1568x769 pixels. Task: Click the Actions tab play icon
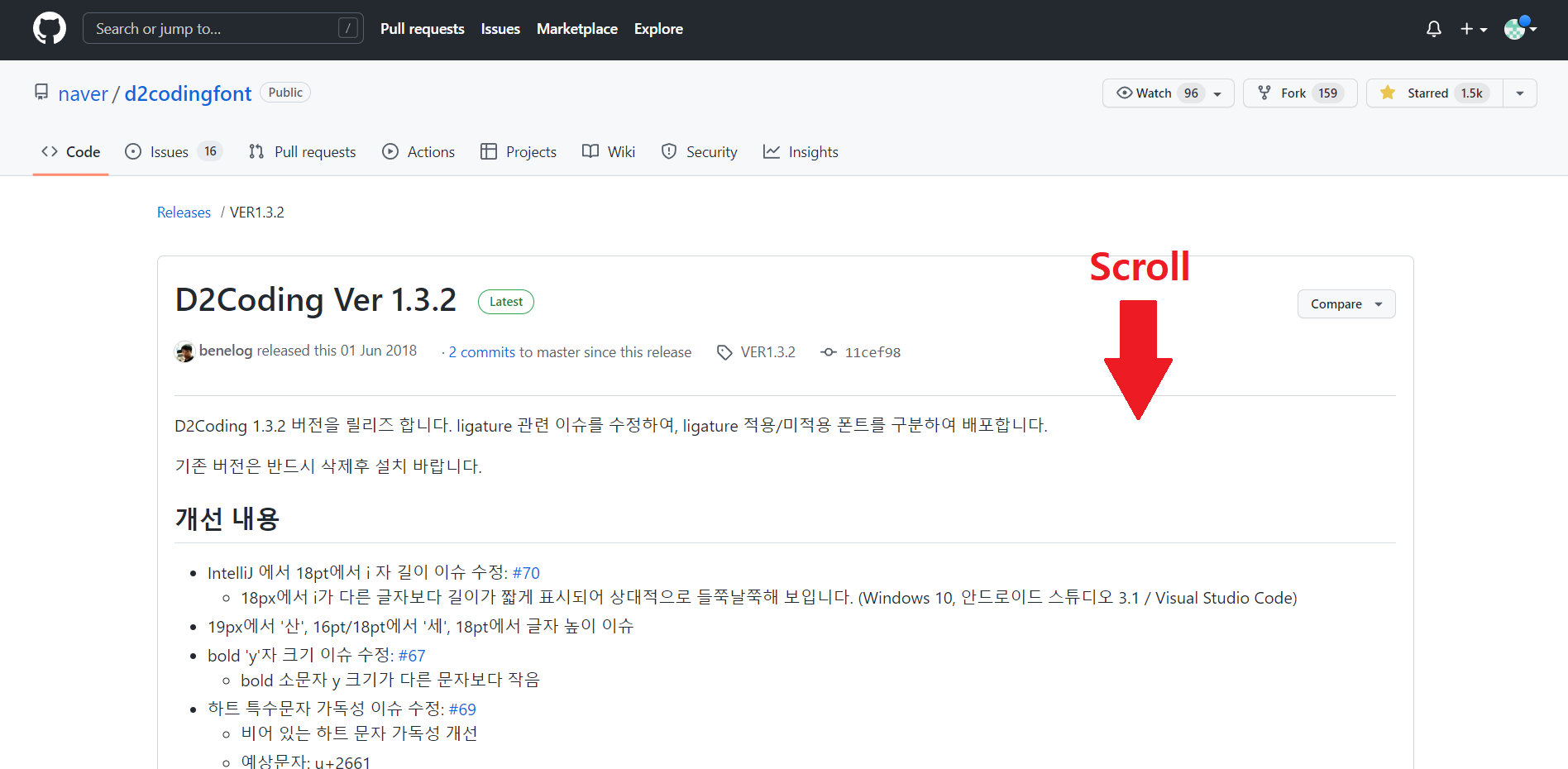click(390, 151)
